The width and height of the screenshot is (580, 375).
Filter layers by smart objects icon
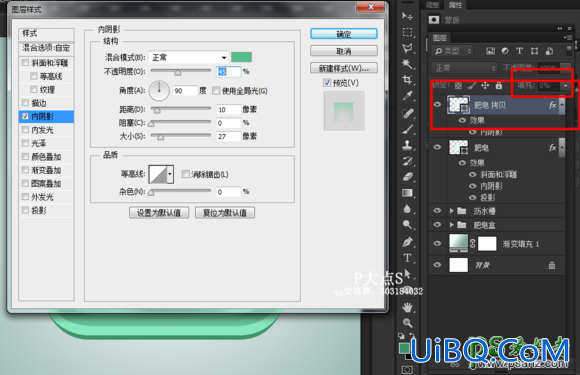click(549, 51)
